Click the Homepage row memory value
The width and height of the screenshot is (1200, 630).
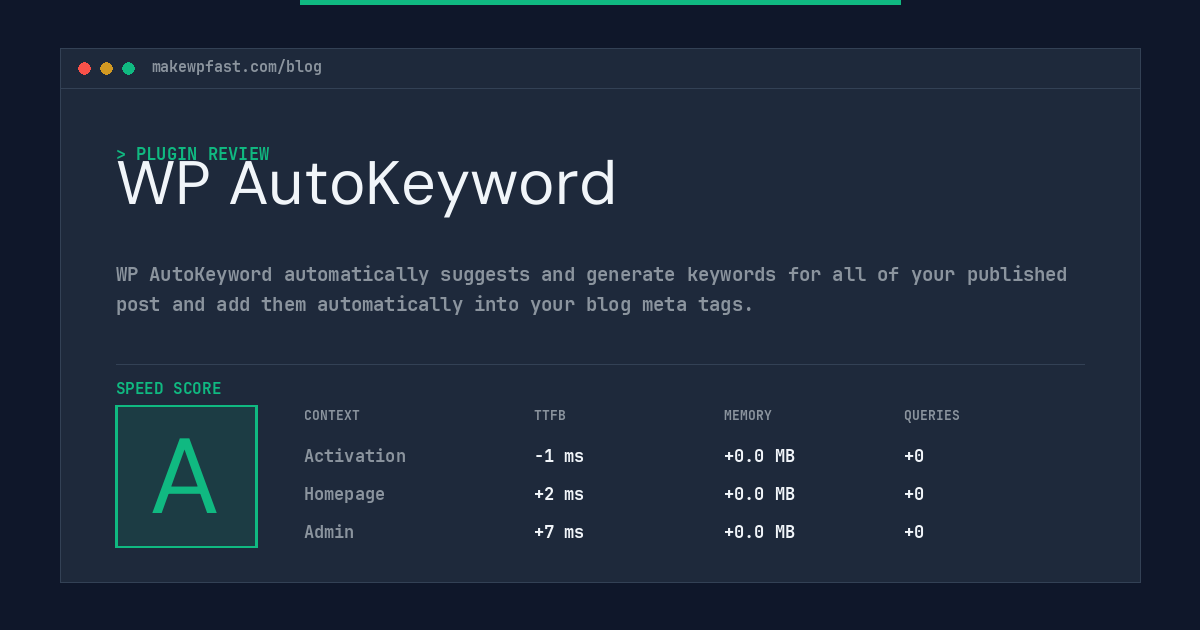760,494
